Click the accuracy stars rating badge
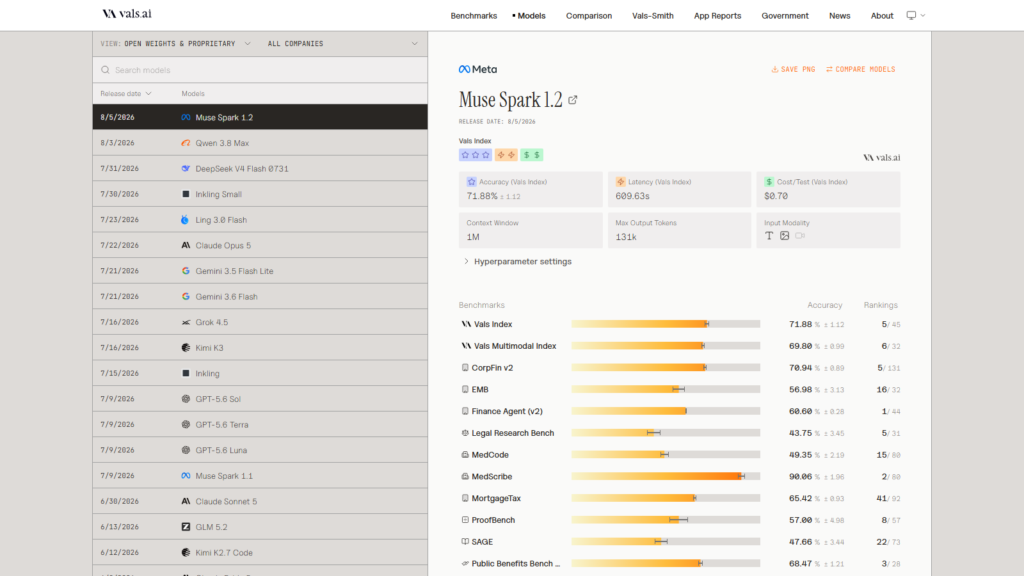This screenshot has width=1024, height=576. tap(475, 155)
